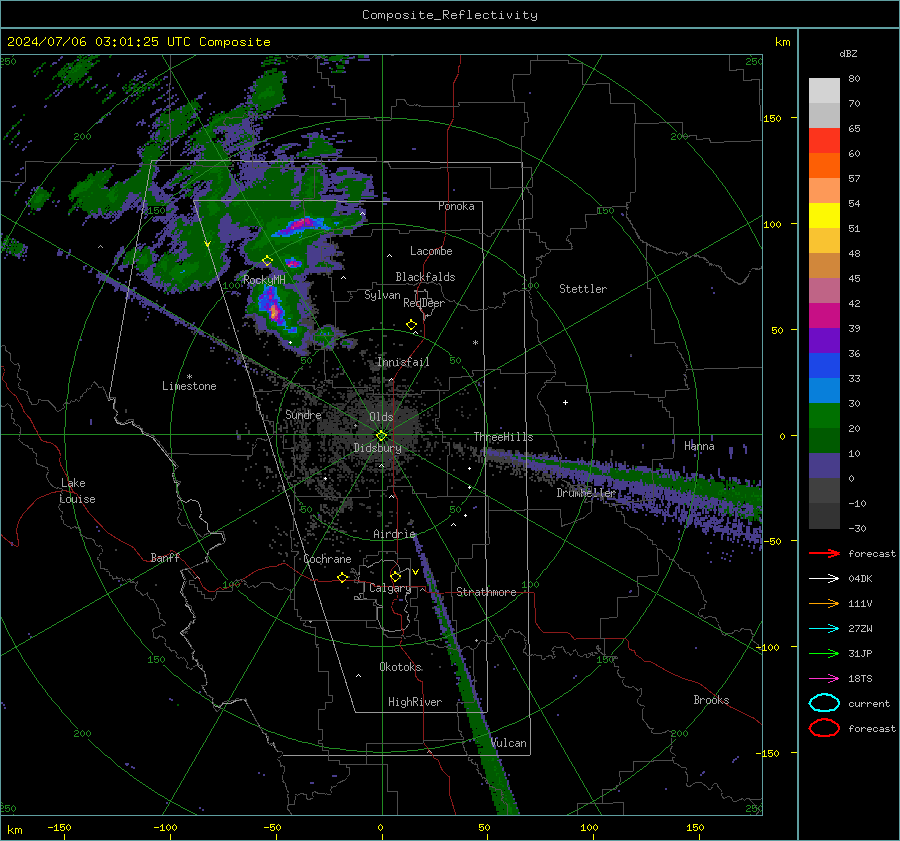This screenshot has height=841, width=900.
Task: Click the Innisfail city label
Action: 403,362
